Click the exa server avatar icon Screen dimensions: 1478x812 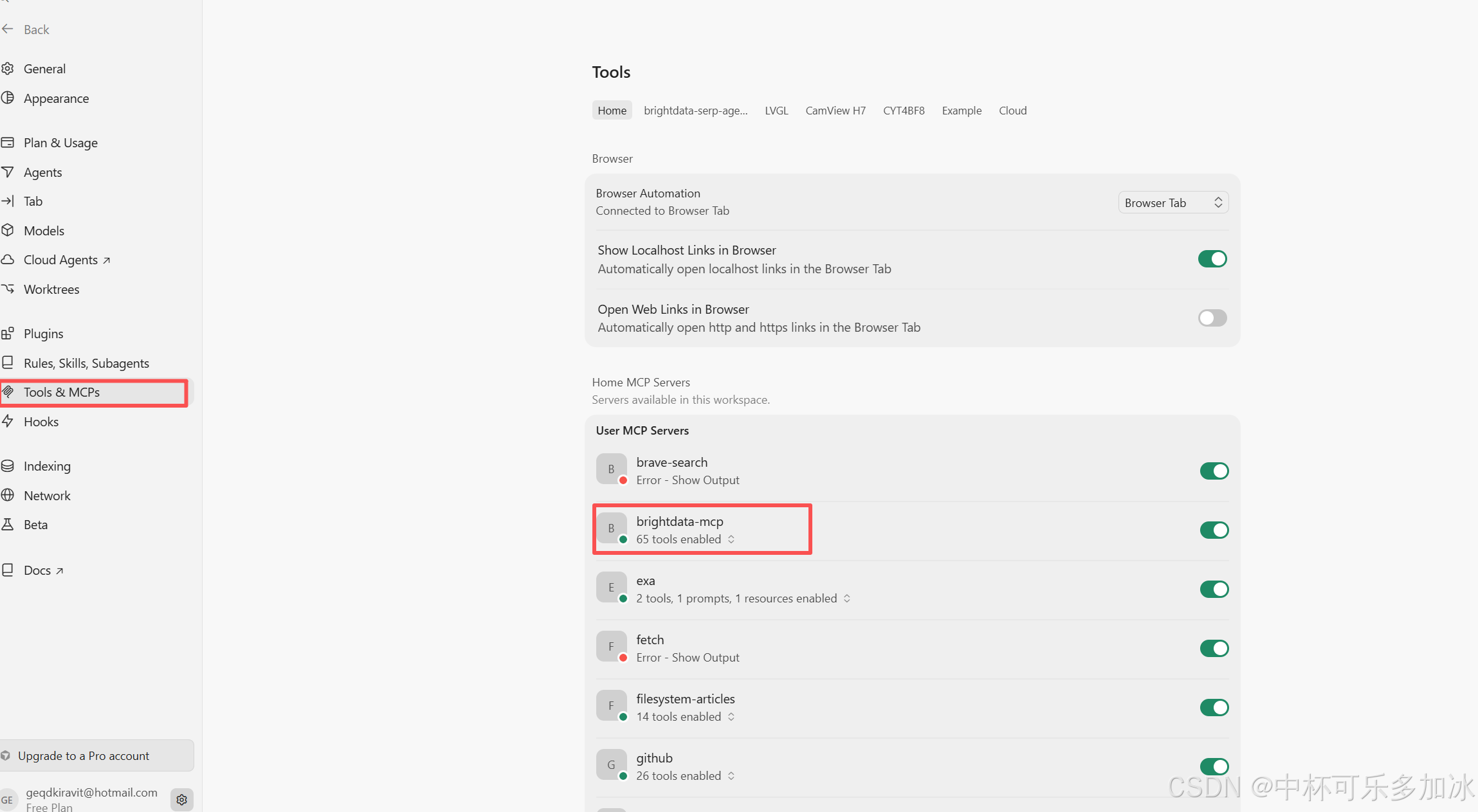point(612,588)
